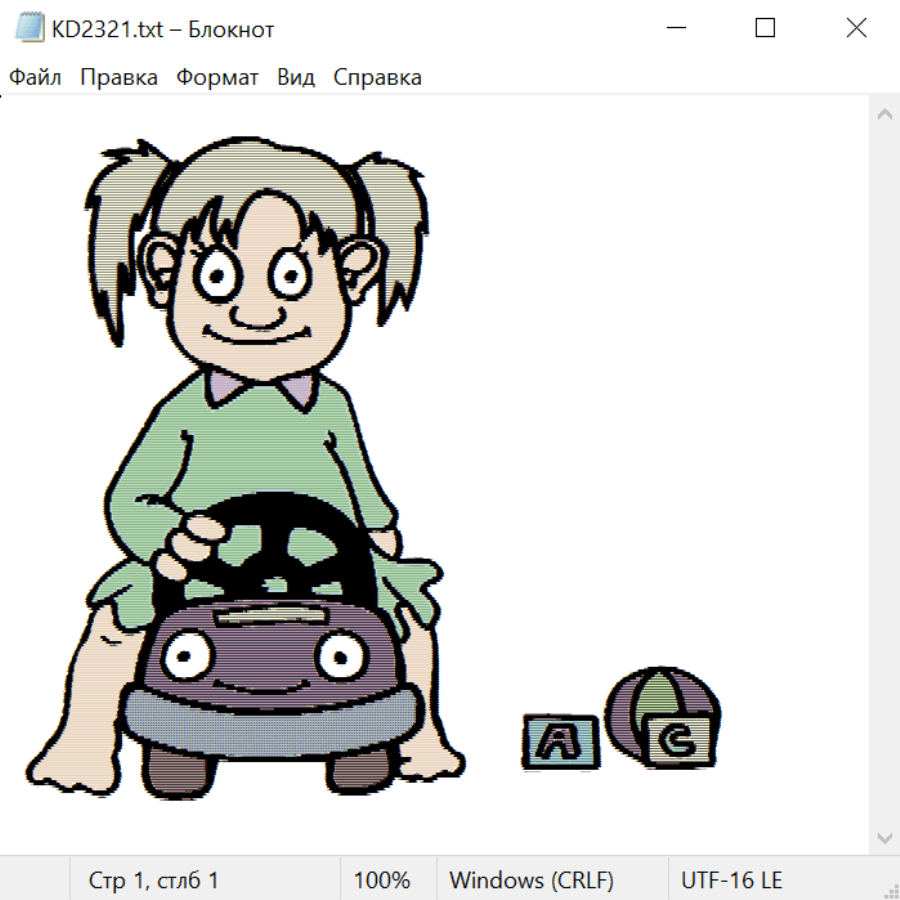Image resolution: width=900 pixels, height=900 pixels.
Task: Click the Notepad icon in the title bar
Action: pyautogui.click(x=31, y=29)
